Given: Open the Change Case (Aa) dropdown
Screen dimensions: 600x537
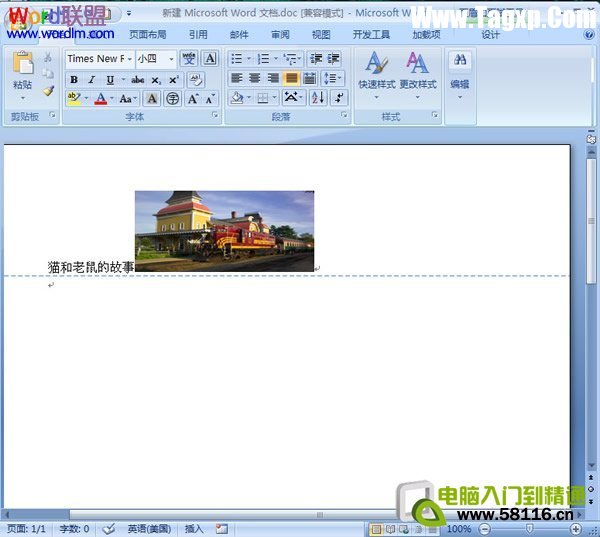Looking at the screenshot, I should tap(128, 99).
